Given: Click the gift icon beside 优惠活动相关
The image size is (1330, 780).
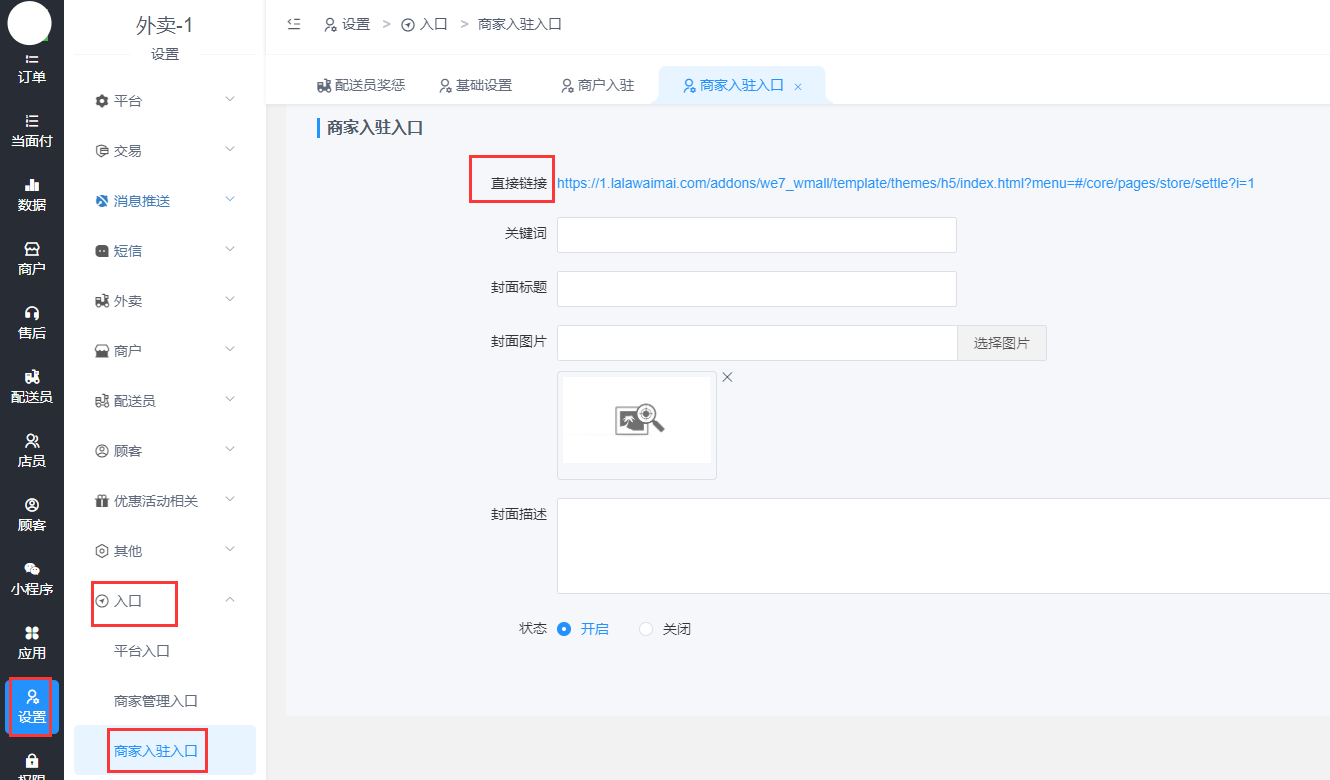Looking at the screenshot, I should pyautogui.click(x=101, y=501).
